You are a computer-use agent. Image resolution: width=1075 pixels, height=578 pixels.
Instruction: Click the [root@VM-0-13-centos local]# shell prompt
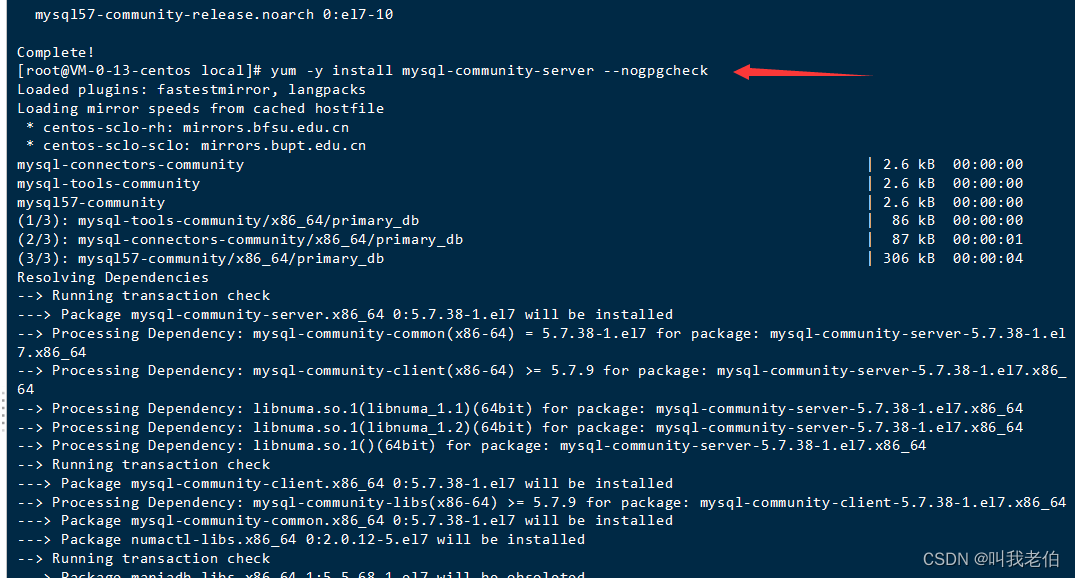139,71
